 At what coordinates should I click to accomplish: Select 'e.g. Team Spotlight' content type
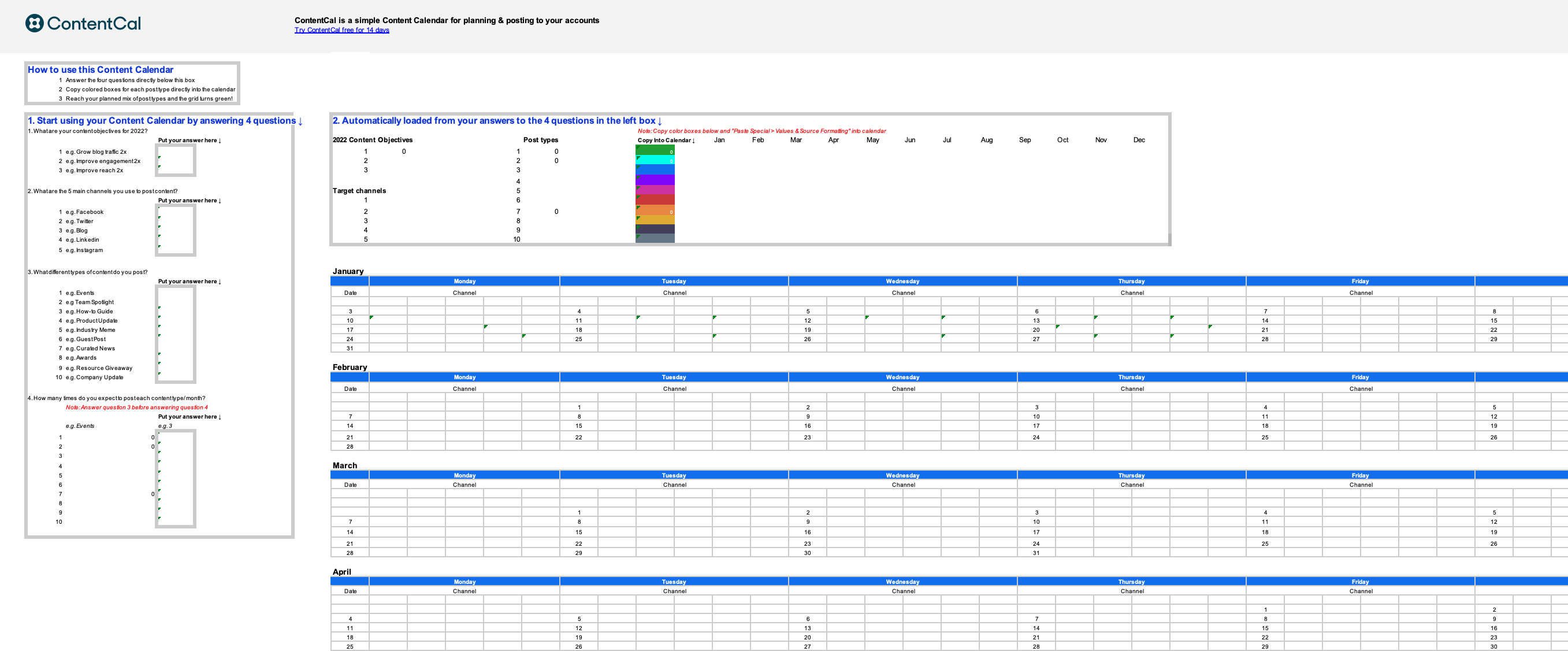90,302
